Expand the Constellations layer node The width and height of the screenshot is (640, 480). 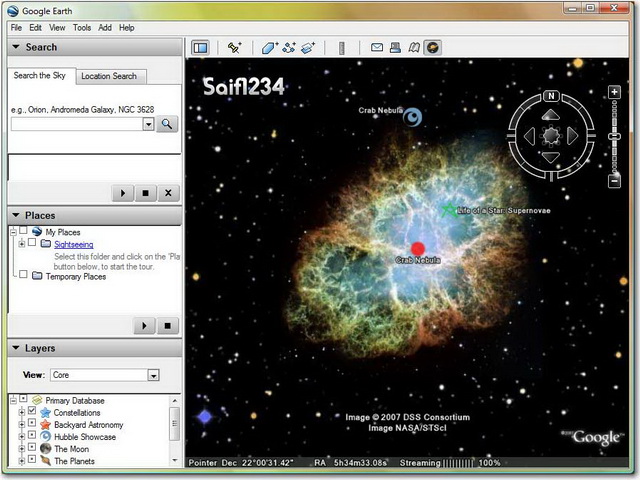point(22,412)
